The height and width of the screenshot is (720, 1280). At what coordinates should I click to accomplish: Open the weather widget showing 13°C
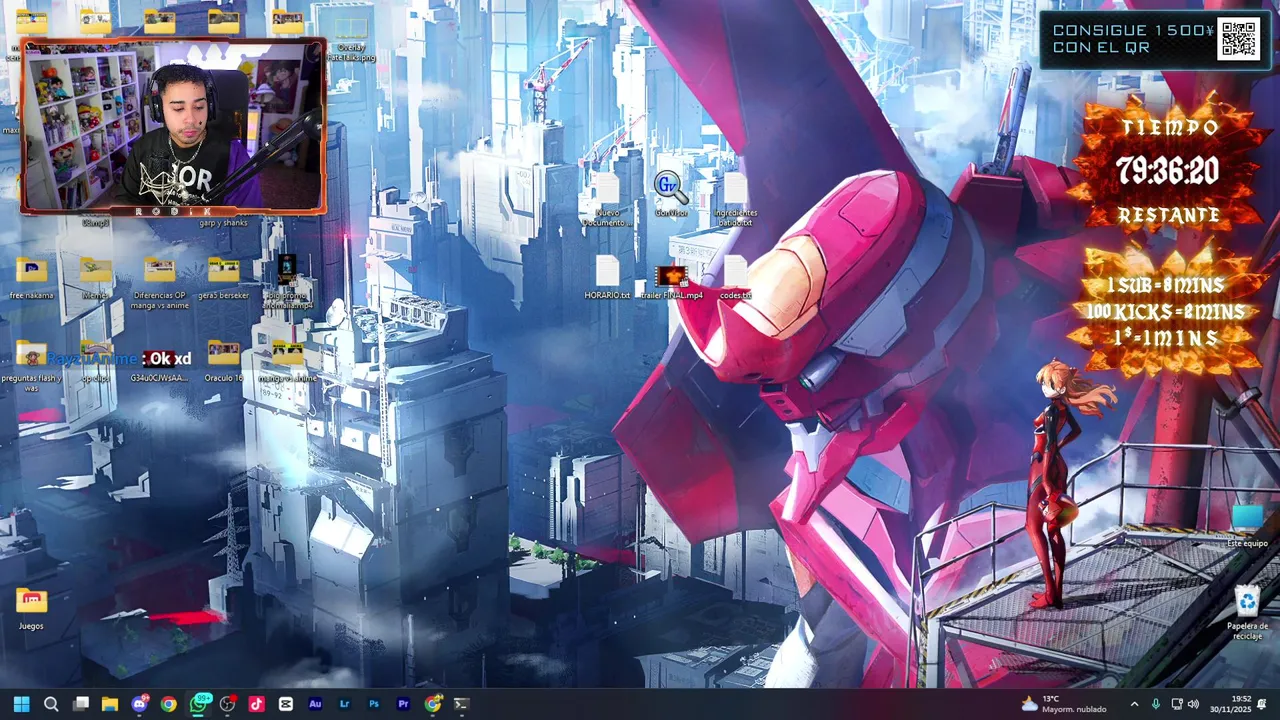click(x=1063, y=704)
